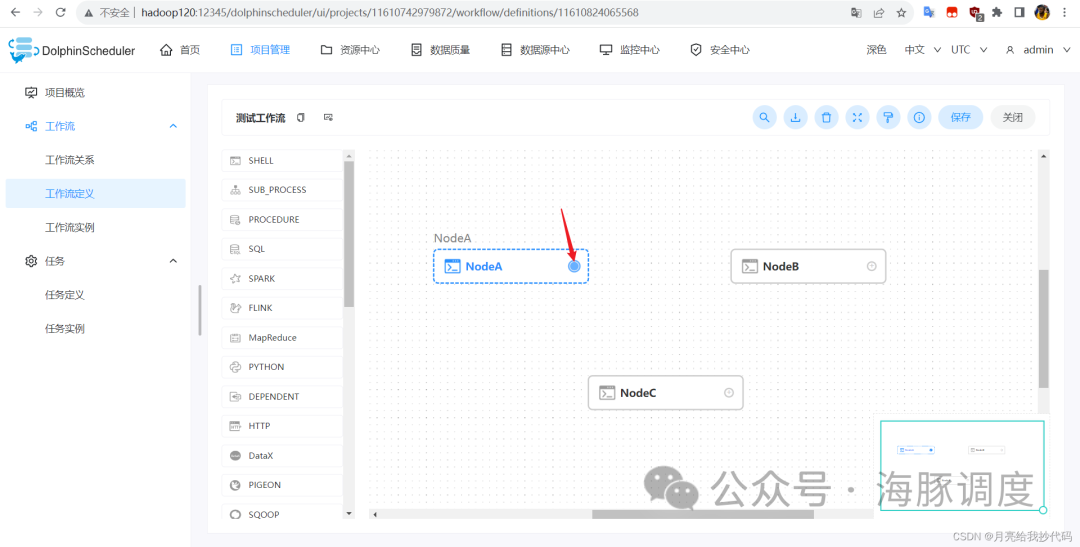Open 安全中心 in the top menu
1080x547 pixels.
coord(720,50)
